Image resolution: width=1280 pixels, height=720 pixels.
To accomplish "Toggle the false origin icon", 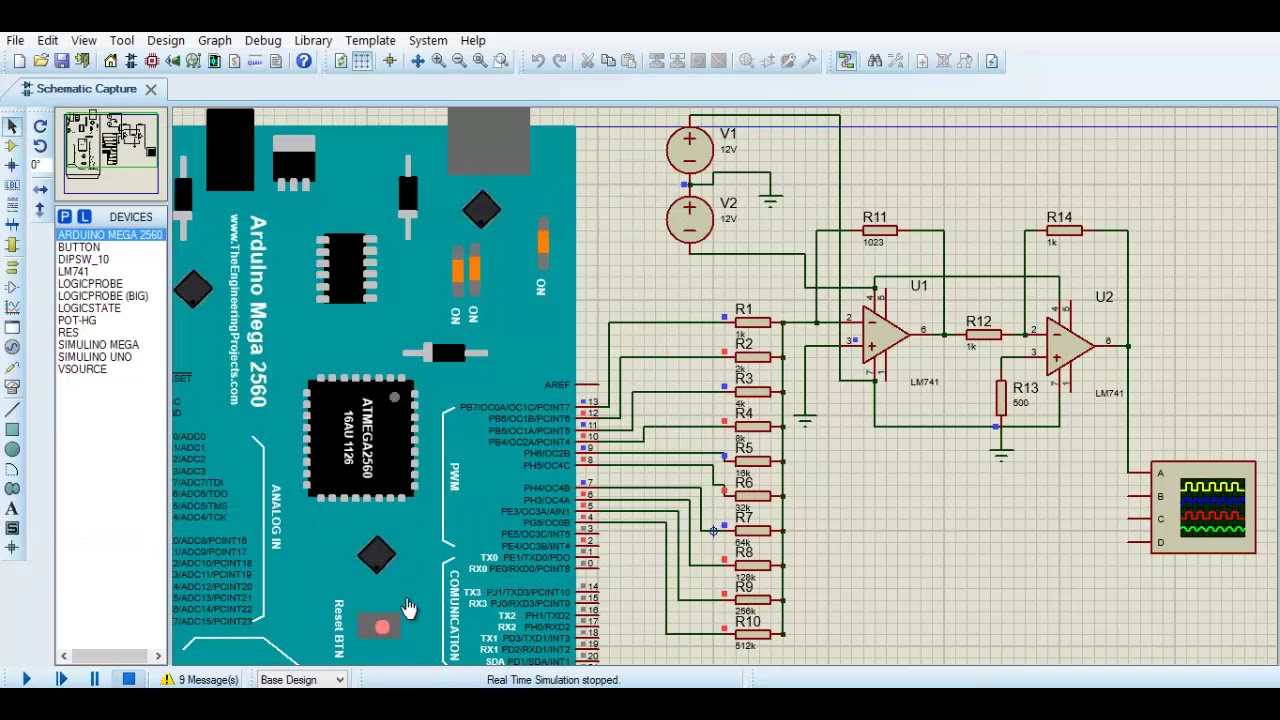I will tap(390, 61).
